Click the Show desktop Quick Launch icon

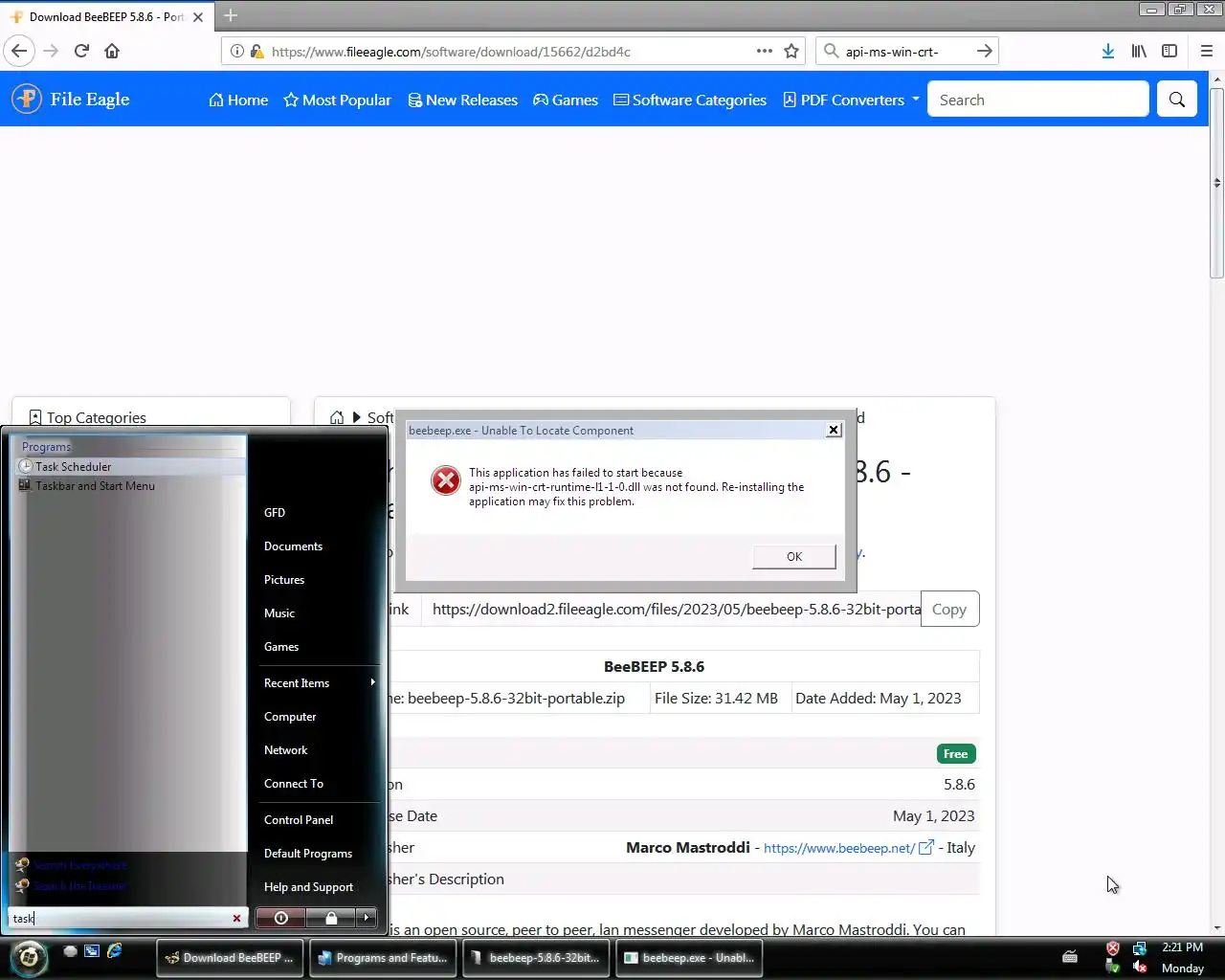[x=70, y=950]
